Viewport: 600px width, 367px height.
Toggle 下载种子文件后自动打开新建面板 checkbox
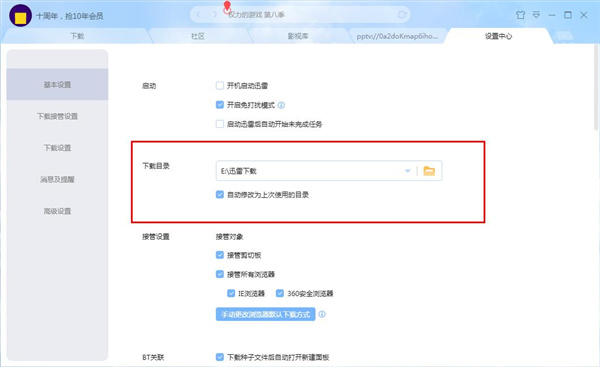220,357
